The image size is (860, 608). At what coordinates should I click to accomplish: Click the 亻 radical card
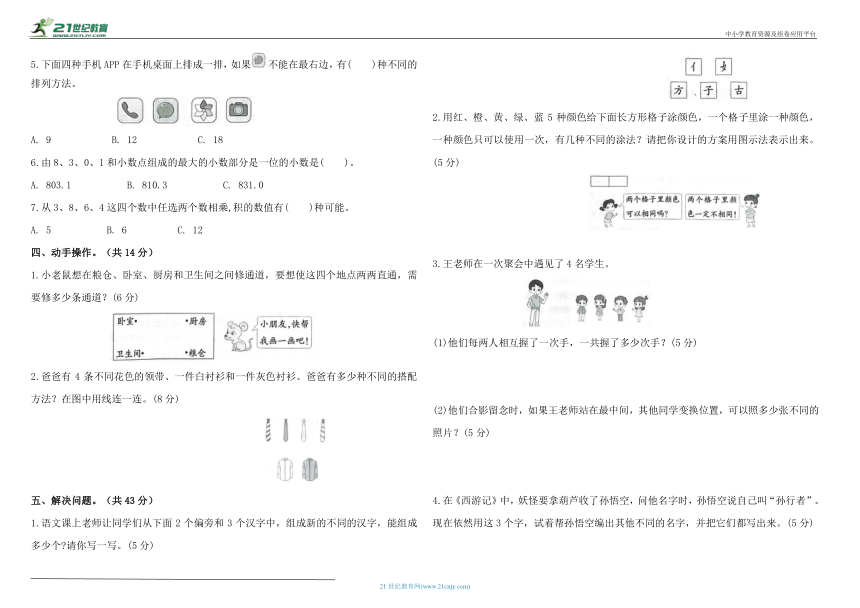pos(694,67)
